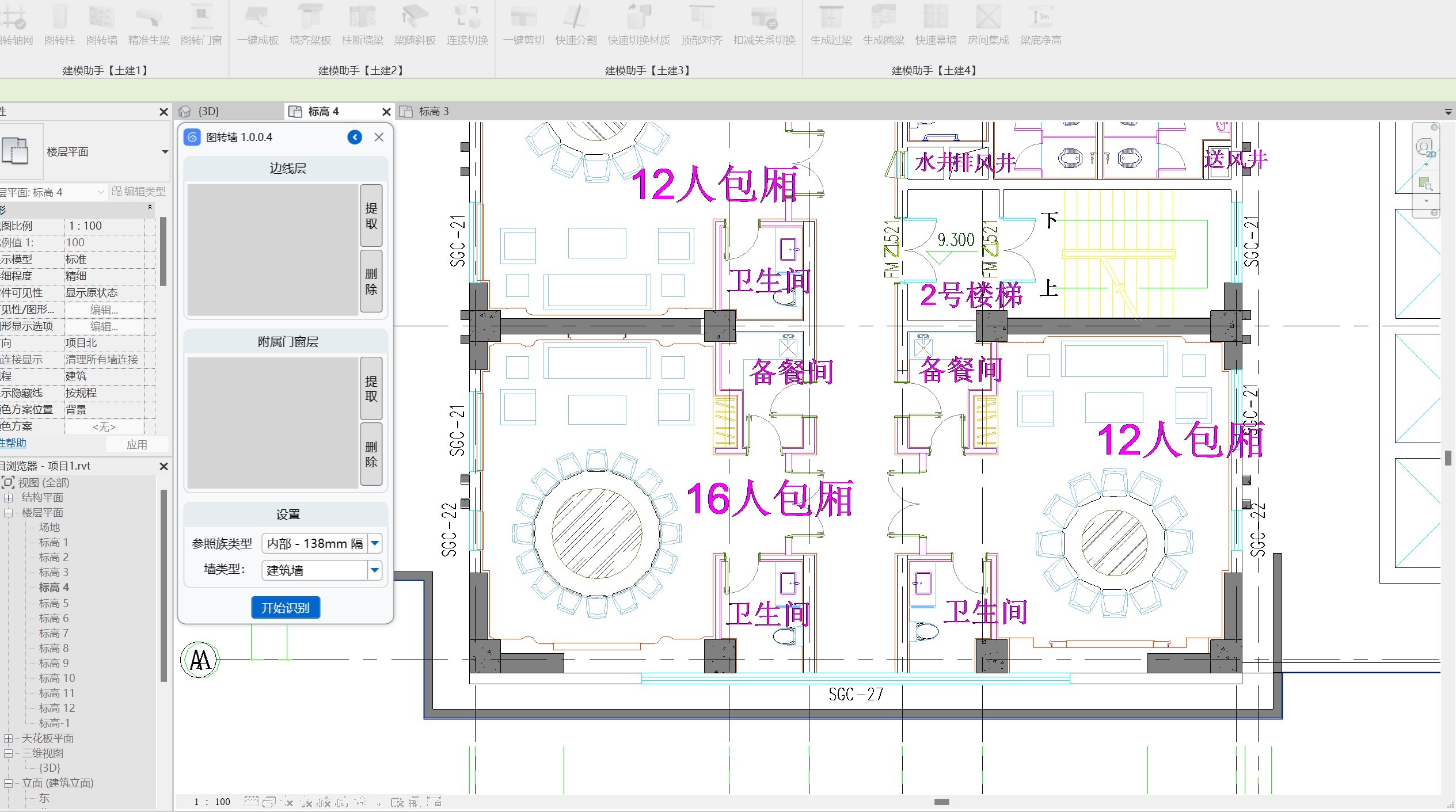The width and height of the screenshot is (1456, 812).
Task: Open the 墙类型 dropdown arrow
Action: coord(375,570)
